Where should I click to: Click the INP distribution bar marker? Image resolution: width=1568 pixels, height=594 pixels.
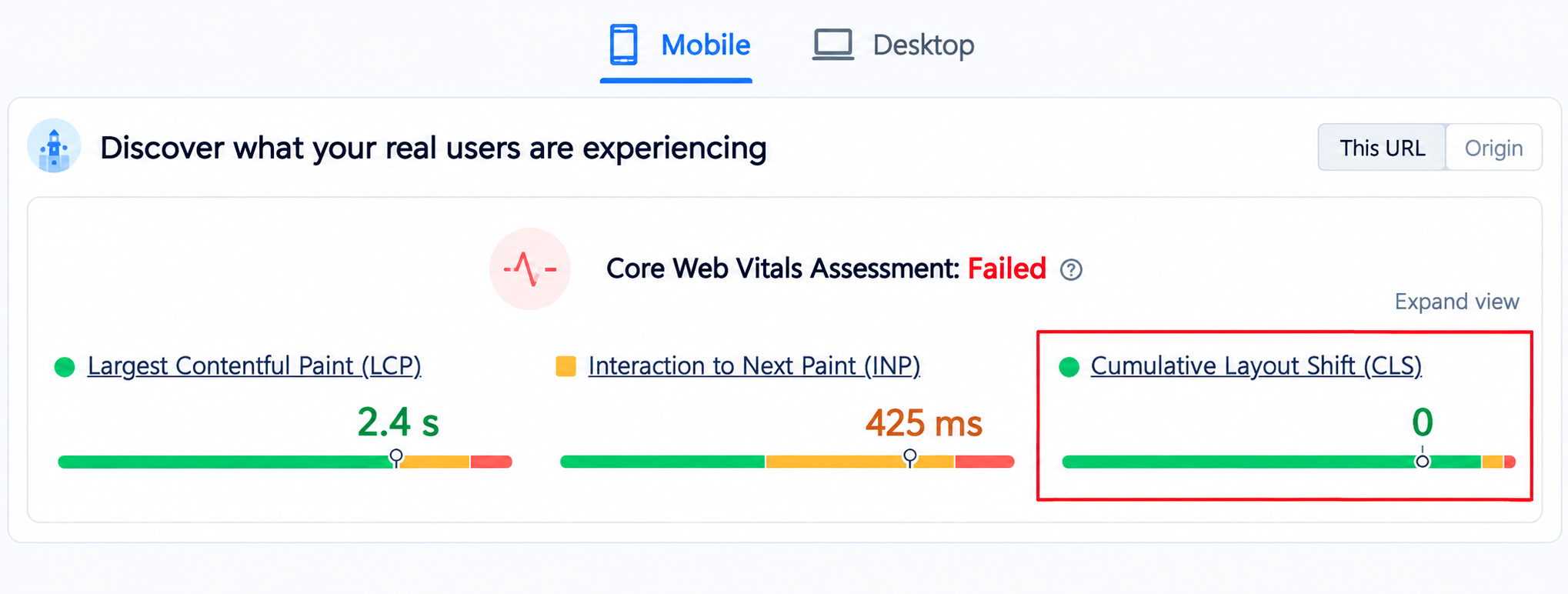[910, 458]
